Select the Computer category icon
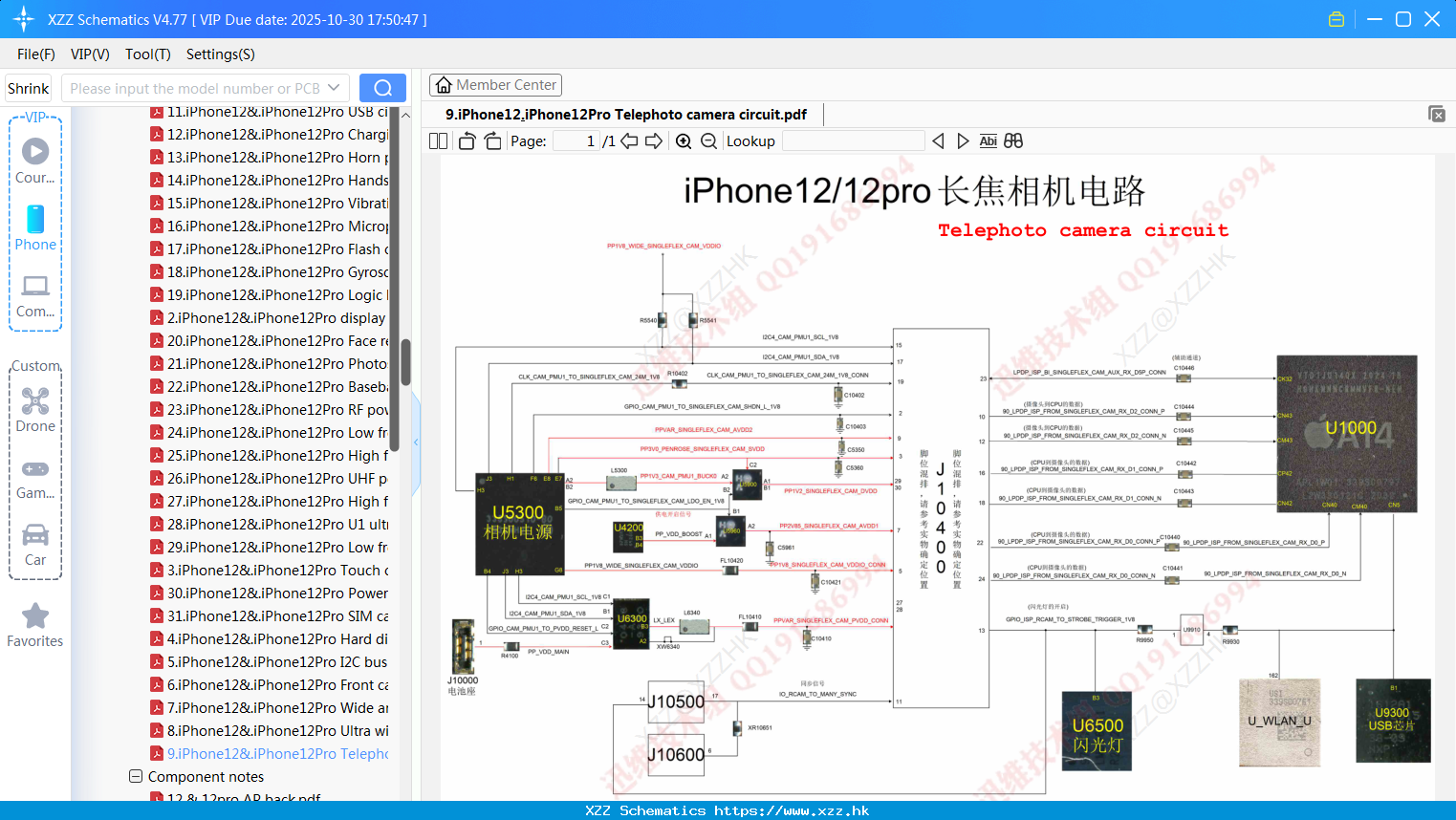Image resolution: width=1456 pixels, height=820 pixels. click(35, 295)
